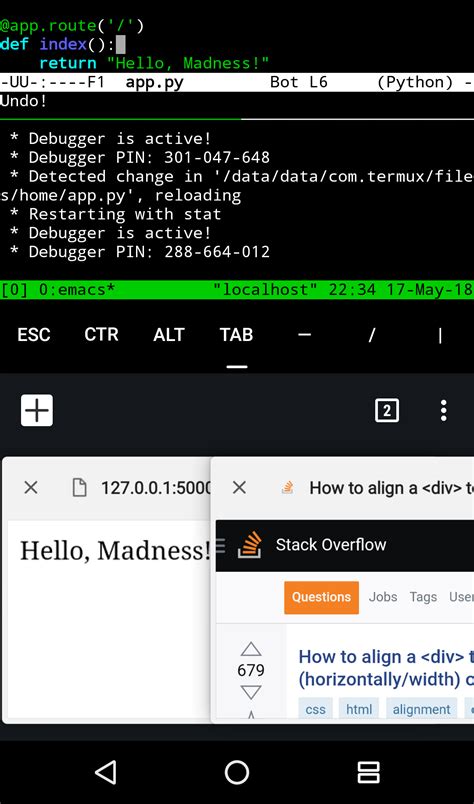Screen dimensions: 474x804
Task: Toggle the CTR modifier key
Action: click(x=101, y=335)
